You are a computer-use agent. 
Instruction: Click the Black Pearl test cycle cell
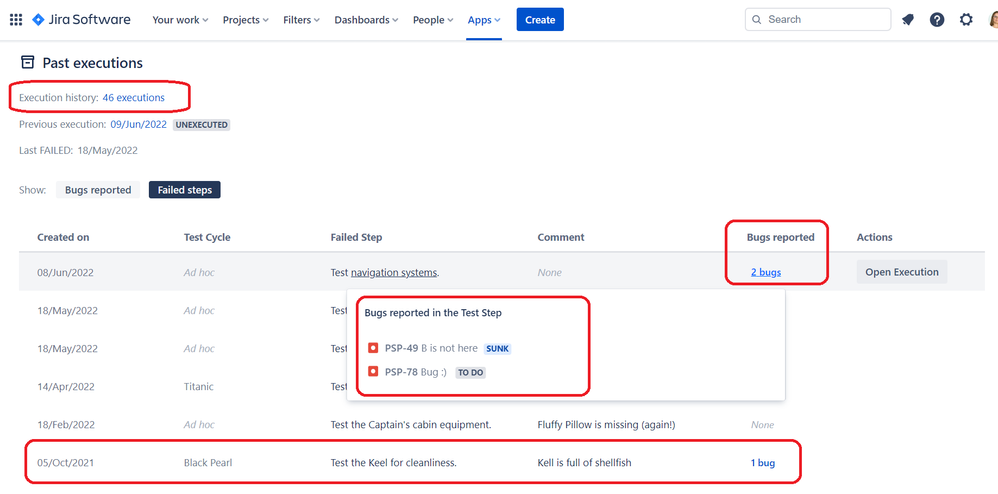[208, 463]
